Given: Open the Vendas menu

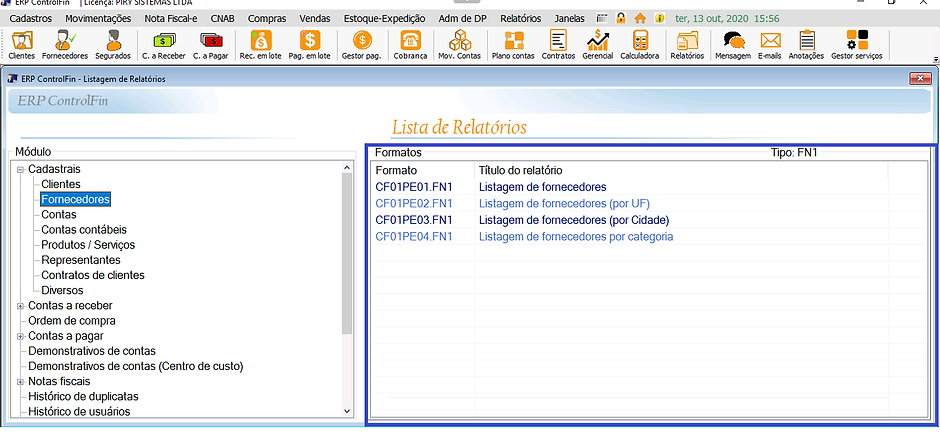Looking at the screenshot, I should pos(315,19).
